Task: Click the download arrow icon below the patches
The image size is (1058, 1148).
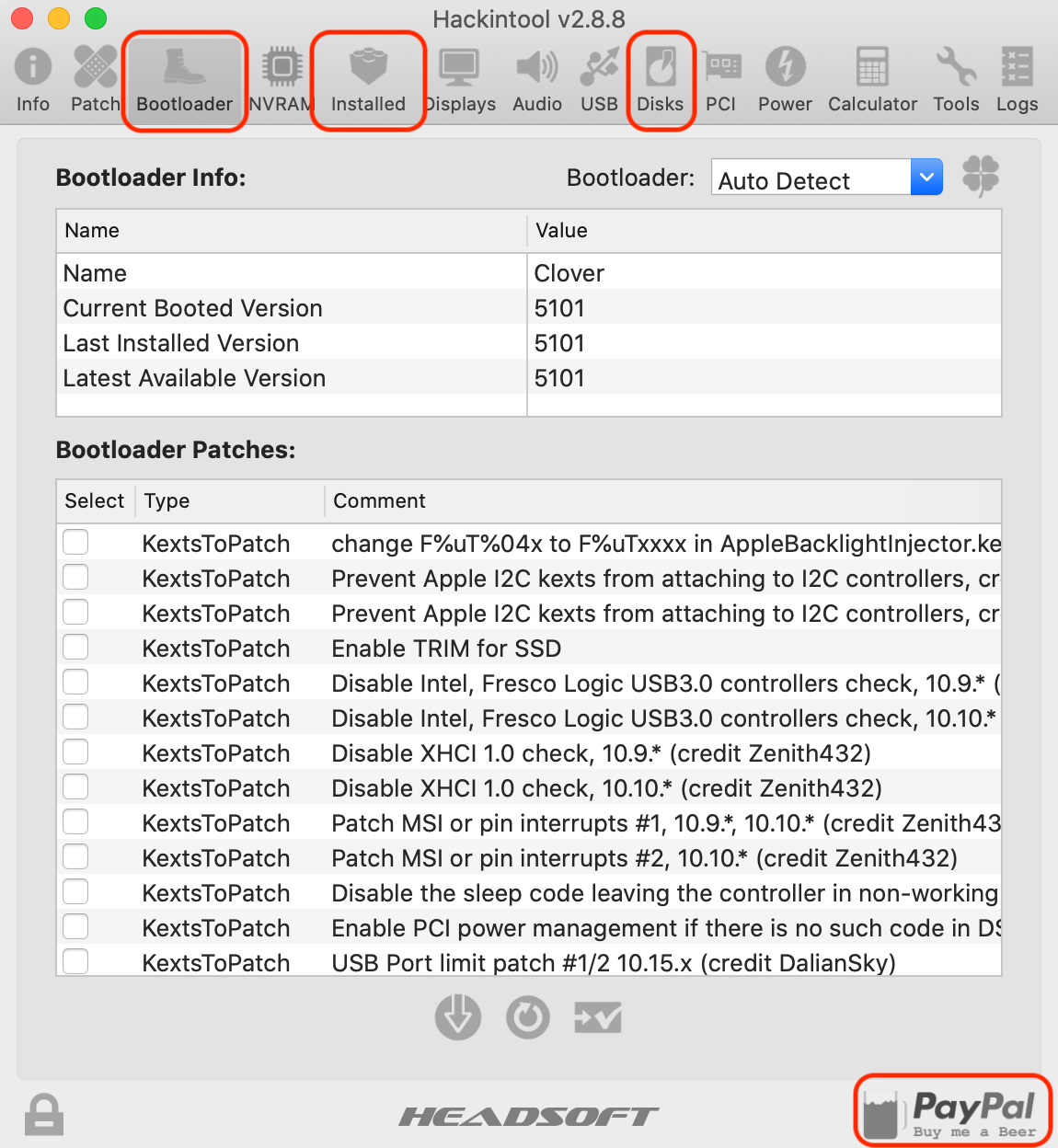Action: coord(458,1017)
